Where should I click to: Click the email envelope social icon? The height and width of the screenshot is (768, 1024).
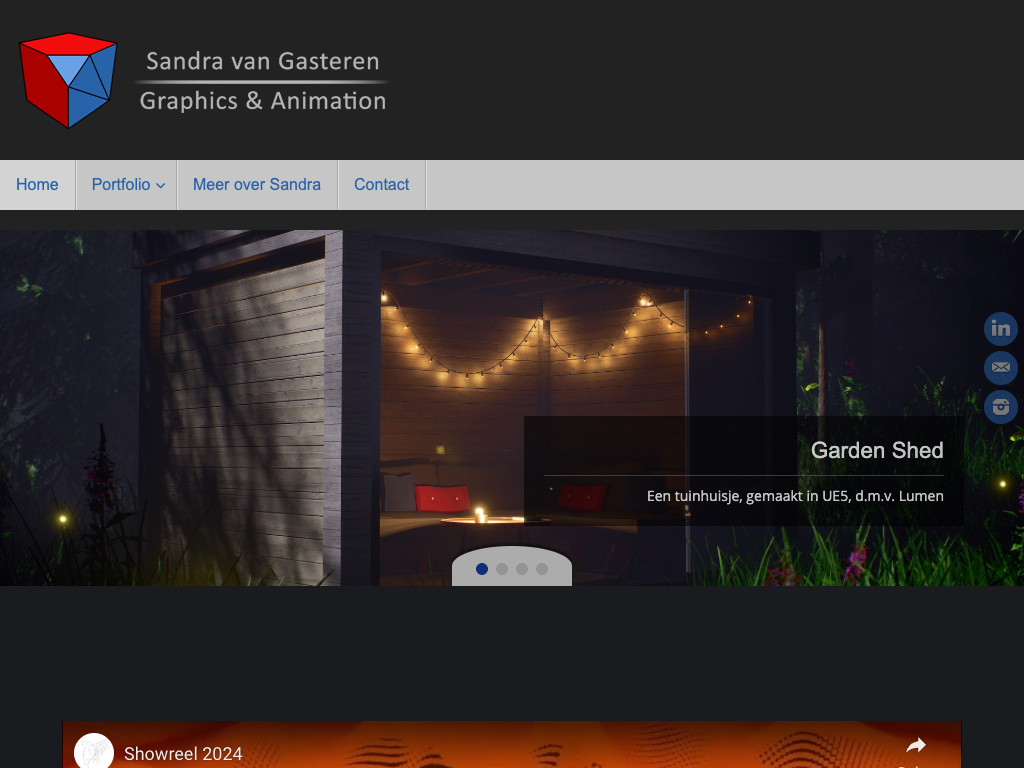[x=1000, y=368]
